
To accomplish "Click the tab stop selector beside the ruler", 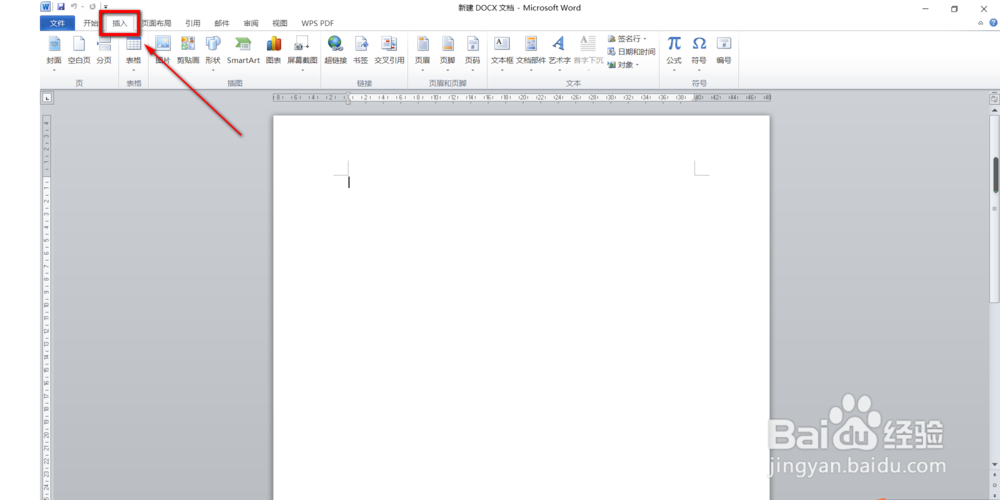I will pos(48,98).
